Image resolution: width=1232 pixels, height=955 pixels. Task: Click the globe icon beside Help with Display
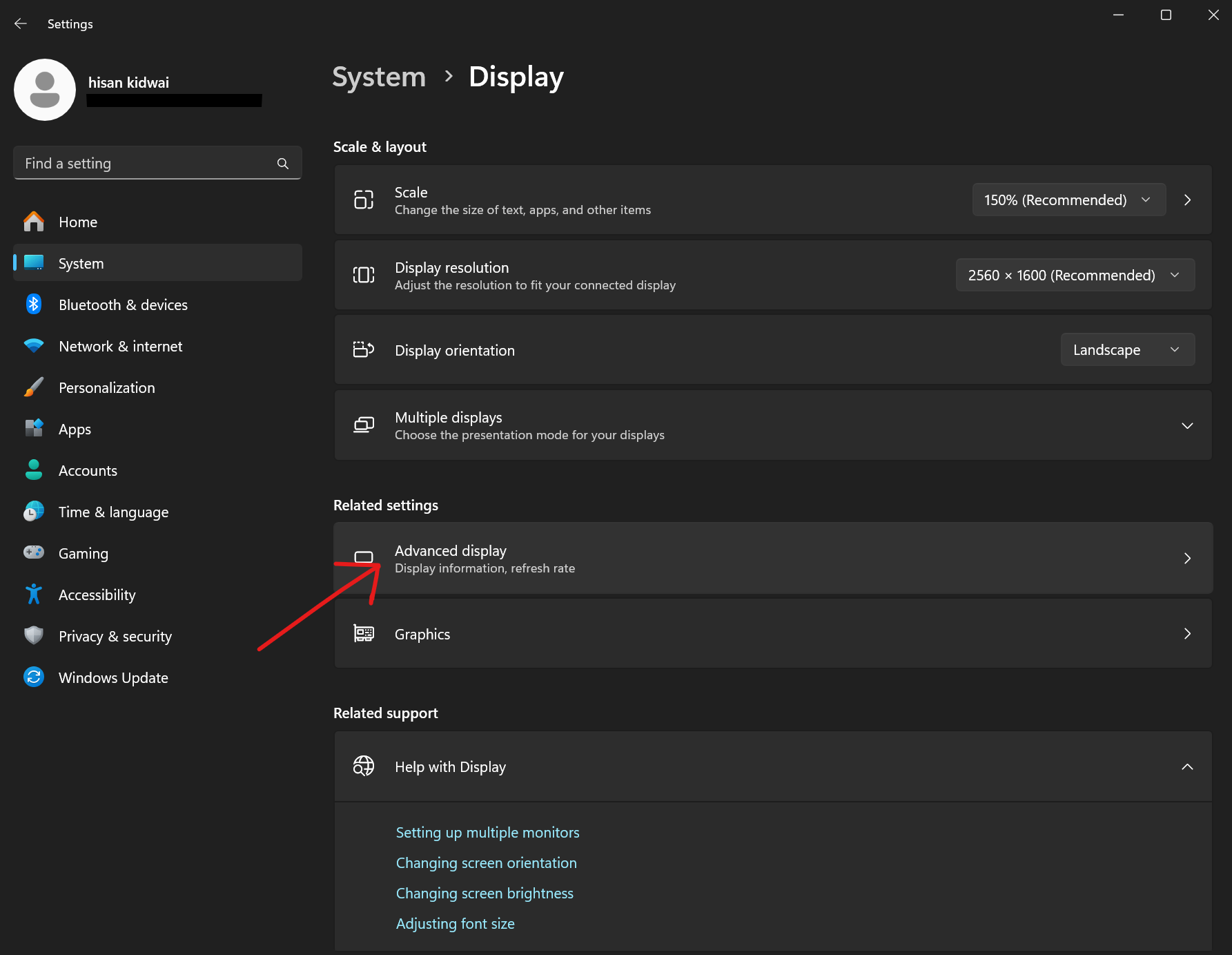[363, 766]
